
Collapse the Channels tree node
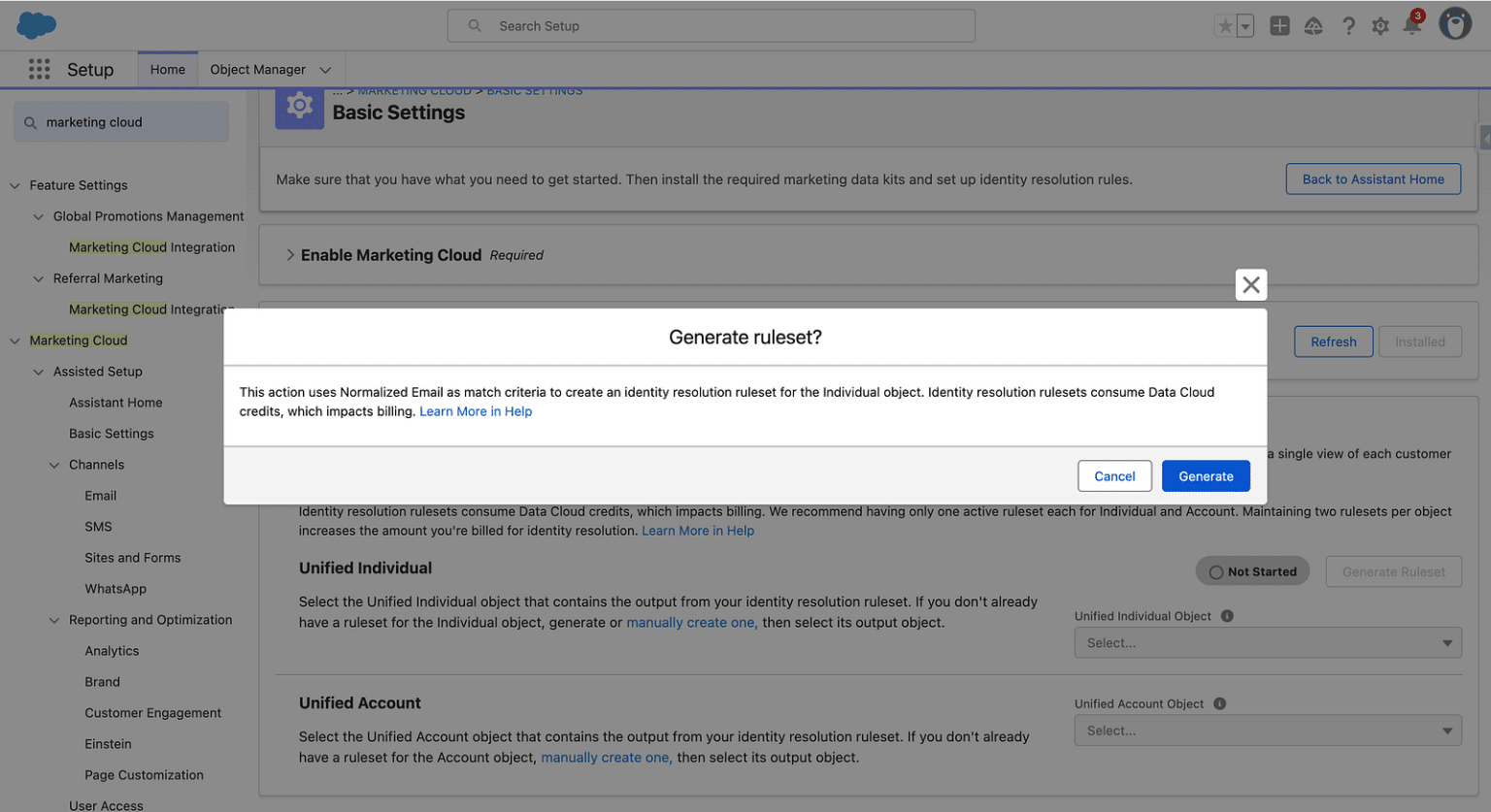click(x=54, y=465)
